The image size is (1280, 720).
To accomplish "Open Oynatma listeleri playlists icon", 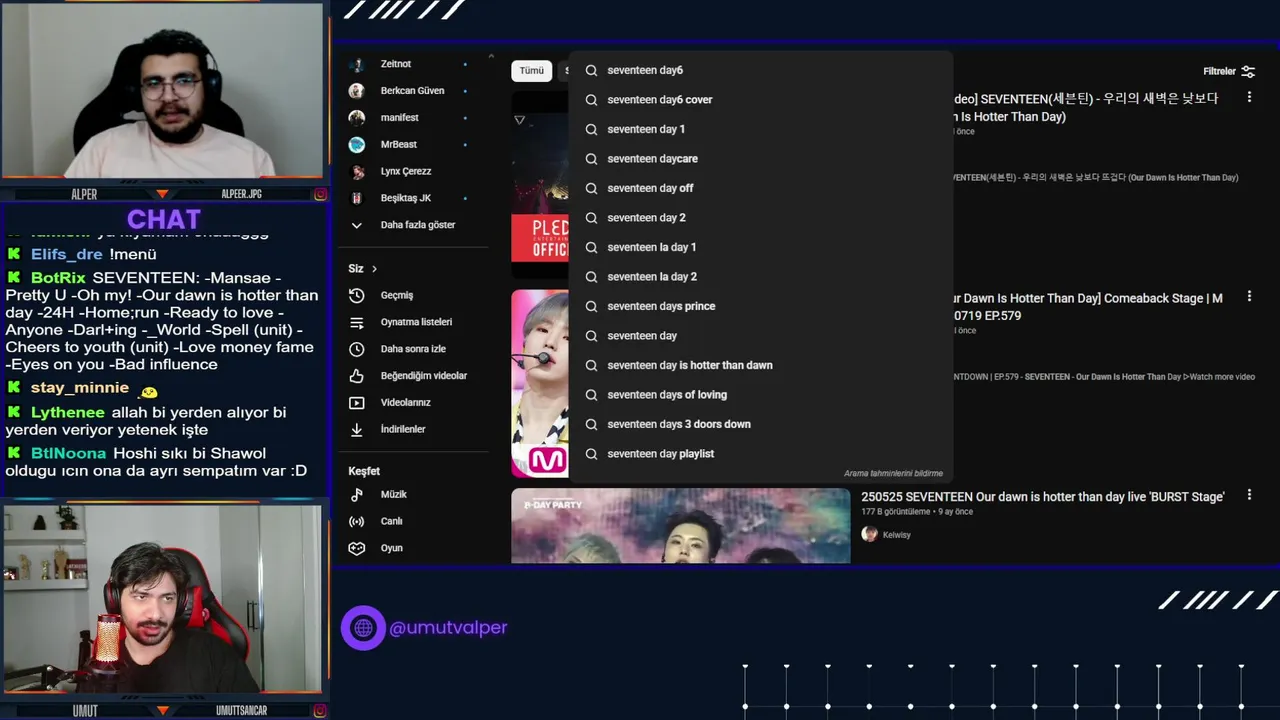I will [x=356, y=322].
